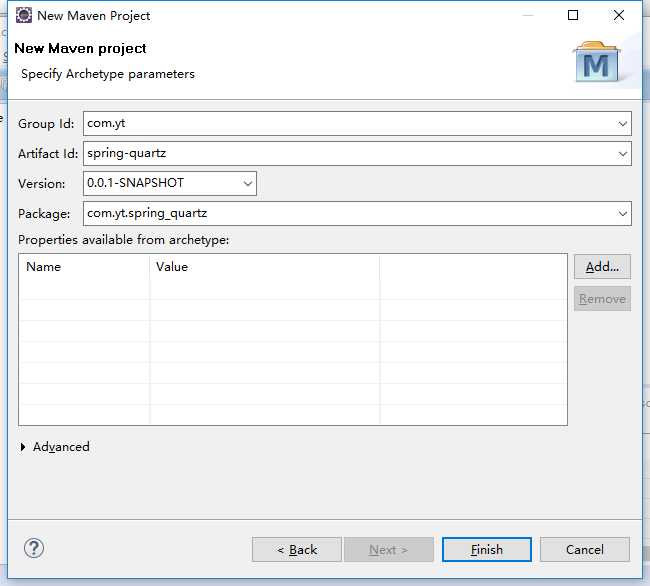This screenshot has width=650, height=586.
Task: Click the Cancel button
Action: 585,550
